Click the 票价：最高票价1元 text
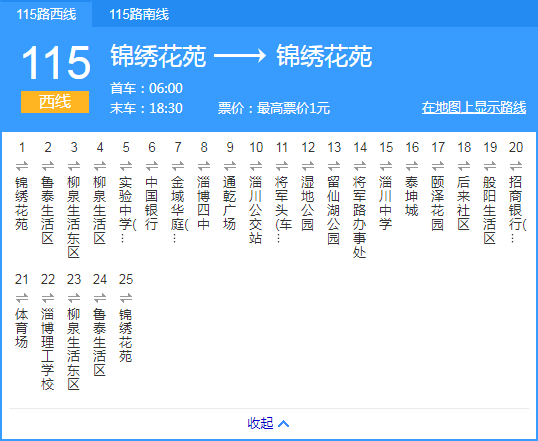The image size is (538, 441). tap(274, 108)
